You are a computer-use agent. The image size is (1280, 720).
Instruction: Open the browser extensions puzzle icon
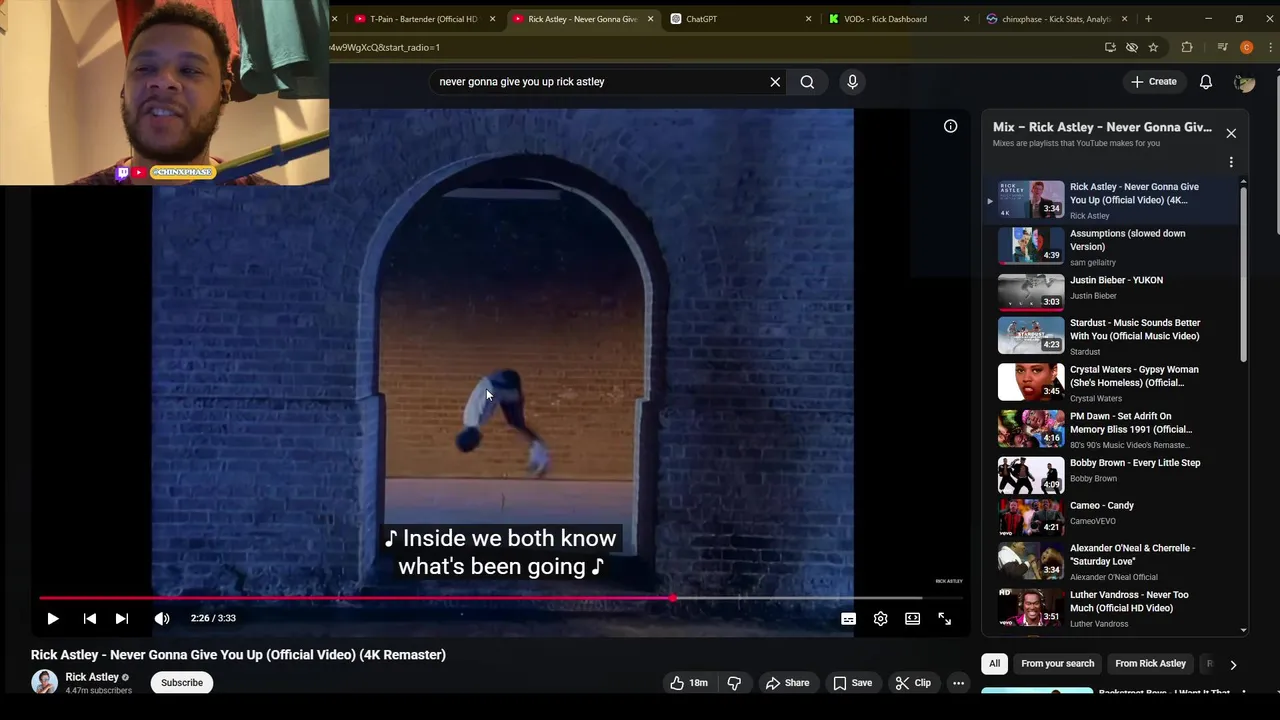pyautogui.click(x=1187, y=47)
